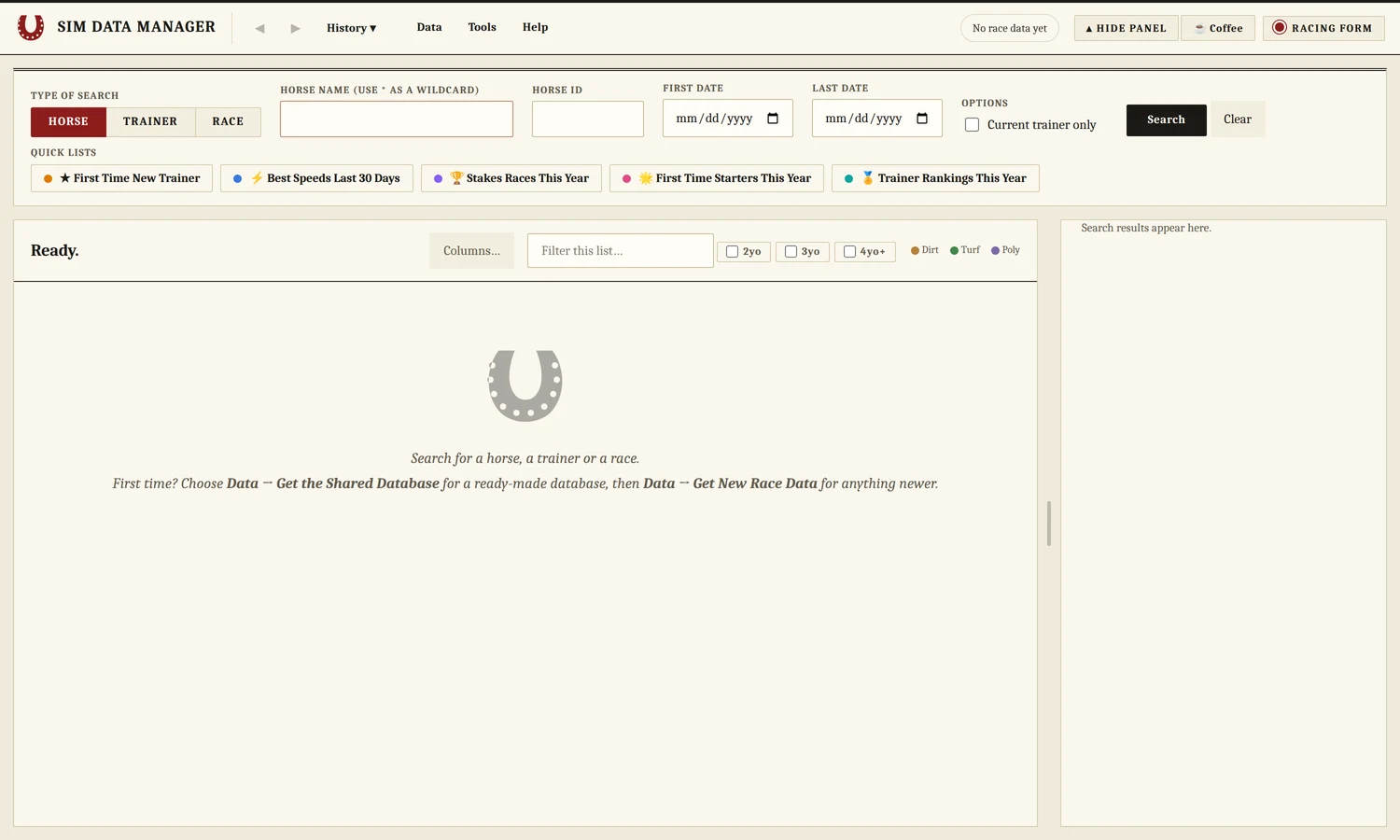Go forward with the right arrow
1400x840 pixels.
(295, 28)
